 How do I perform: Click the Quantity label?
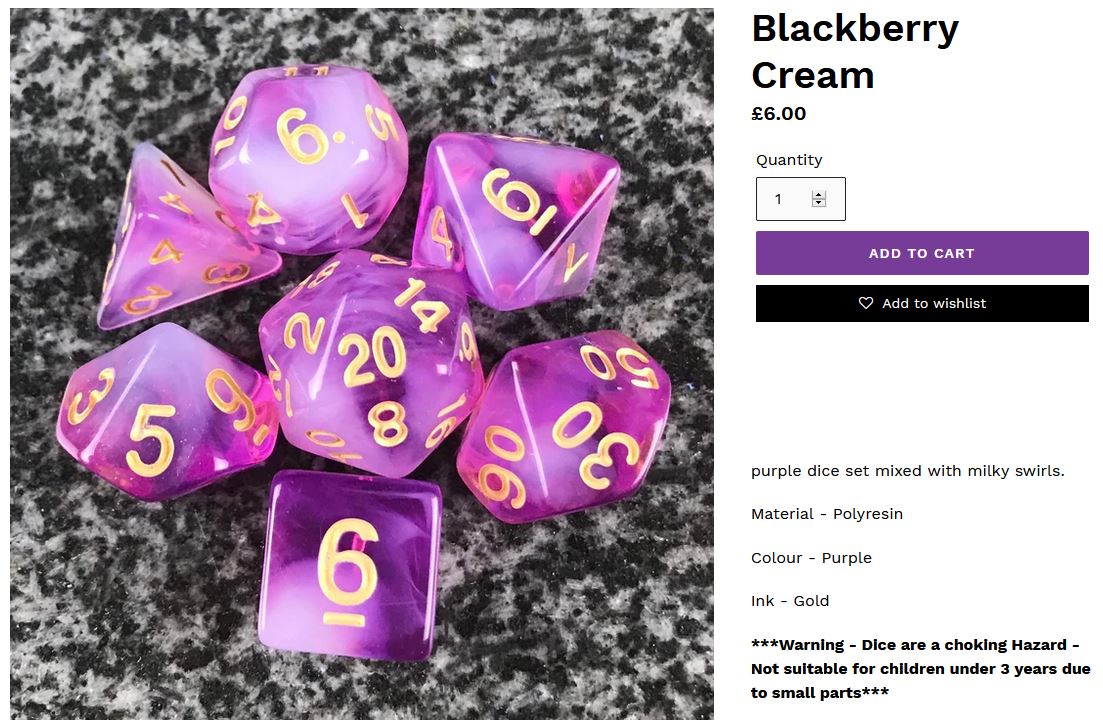789,160
